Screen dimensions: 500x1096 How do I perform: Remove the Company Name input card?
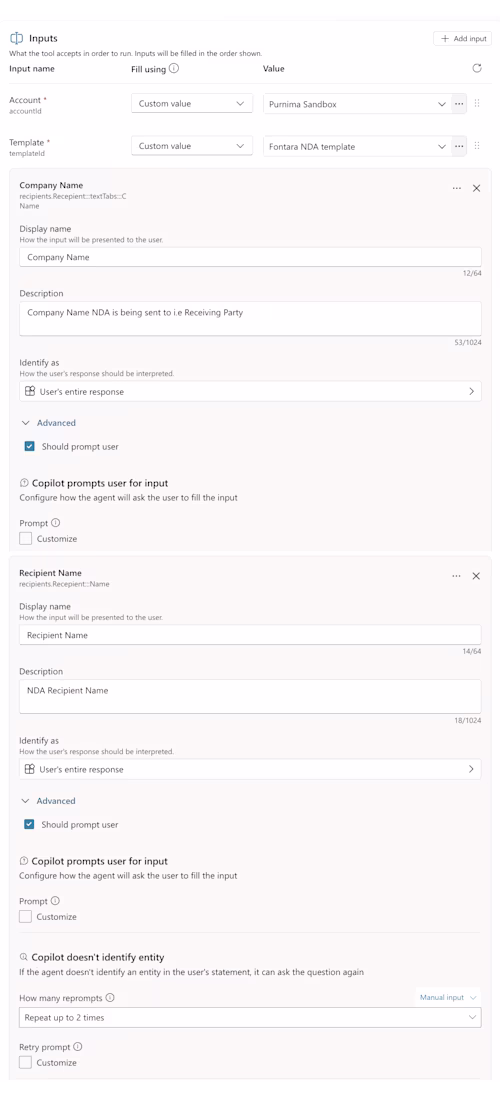coord(476,188)
